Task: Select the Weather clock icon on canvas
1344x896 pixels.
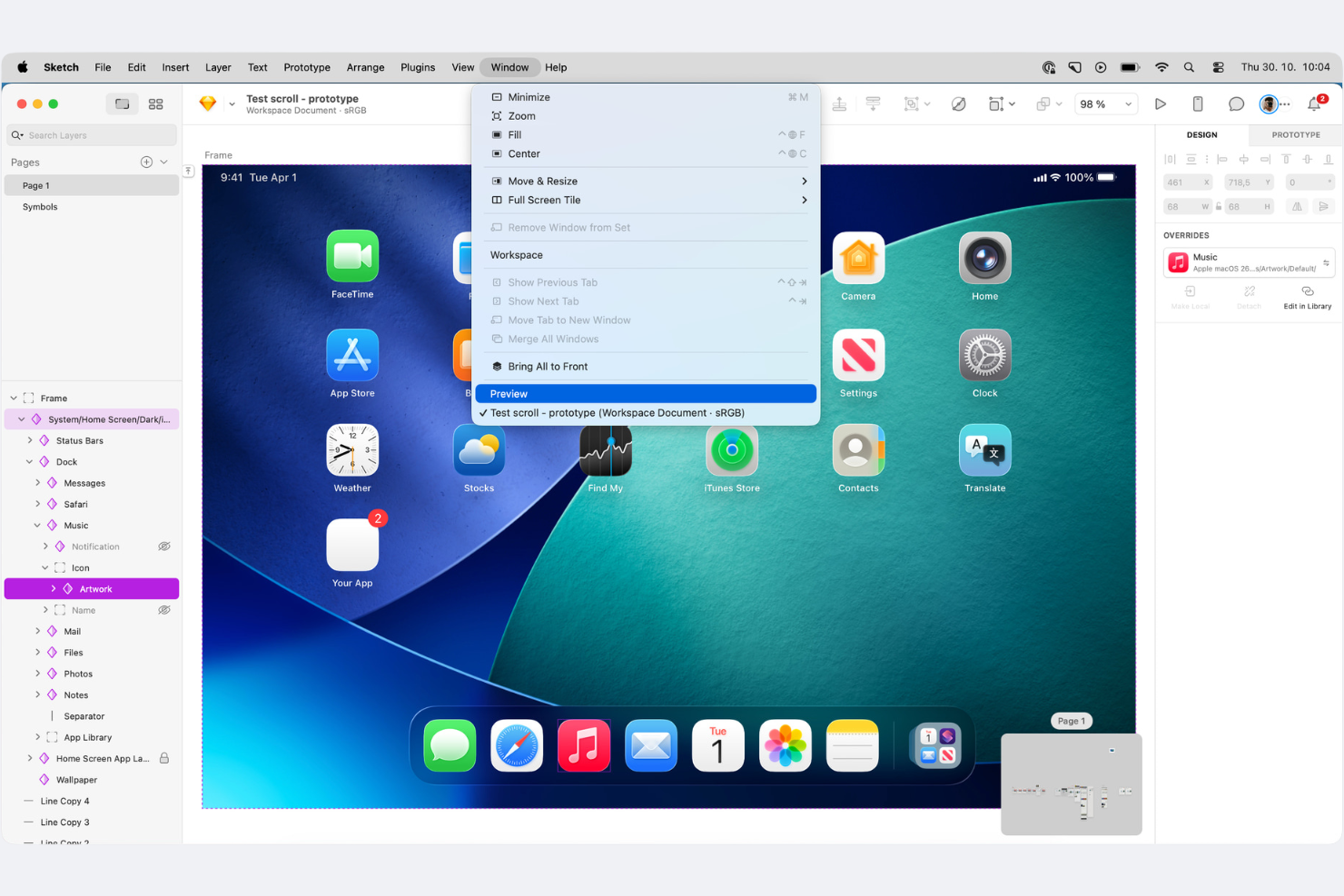Action: point(352,450)
